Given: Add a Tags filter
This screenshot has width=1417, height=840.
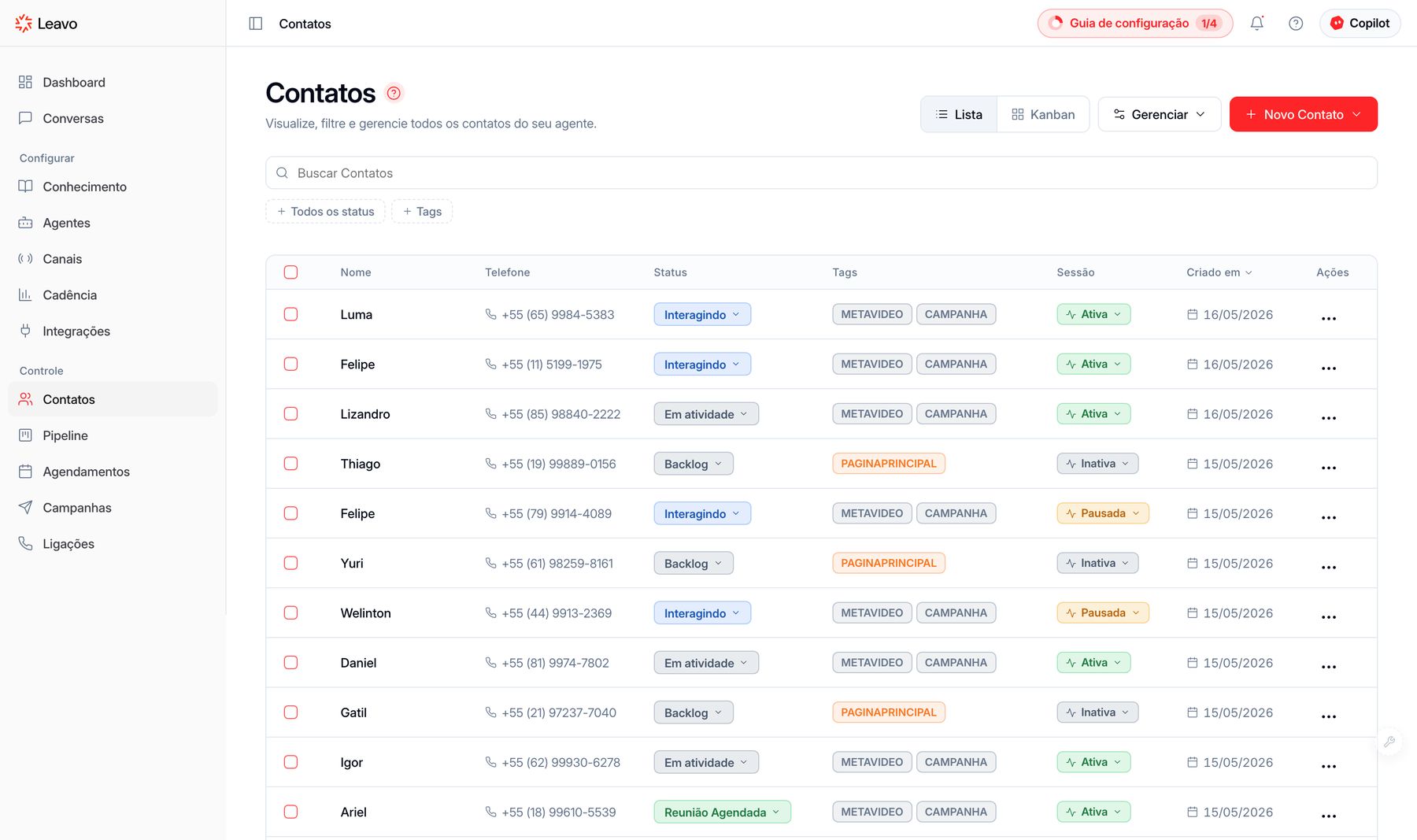Looking at the screenshot, I should (422, 212).
